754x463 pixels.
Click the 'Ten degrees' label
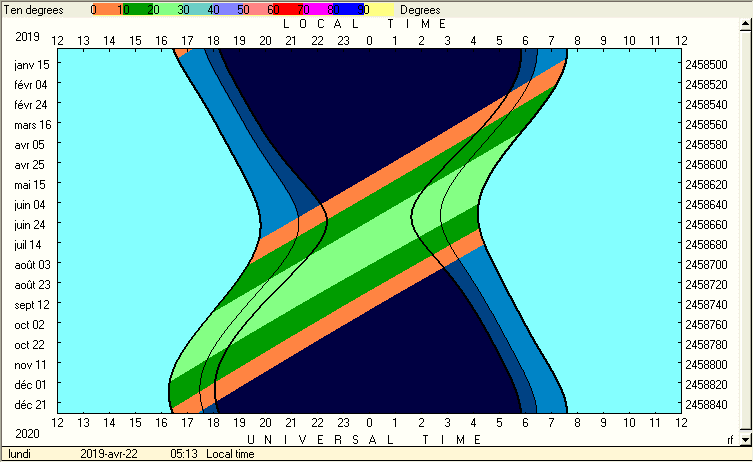[x=34, y=10]
